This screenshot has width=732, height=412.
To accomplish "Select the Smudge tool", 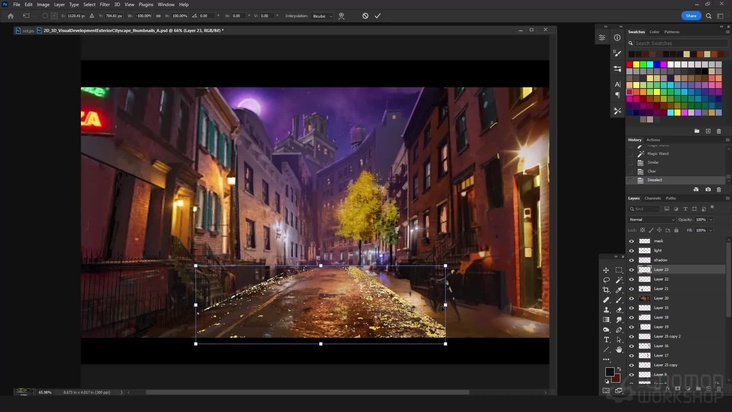I will tap(619, 320).
